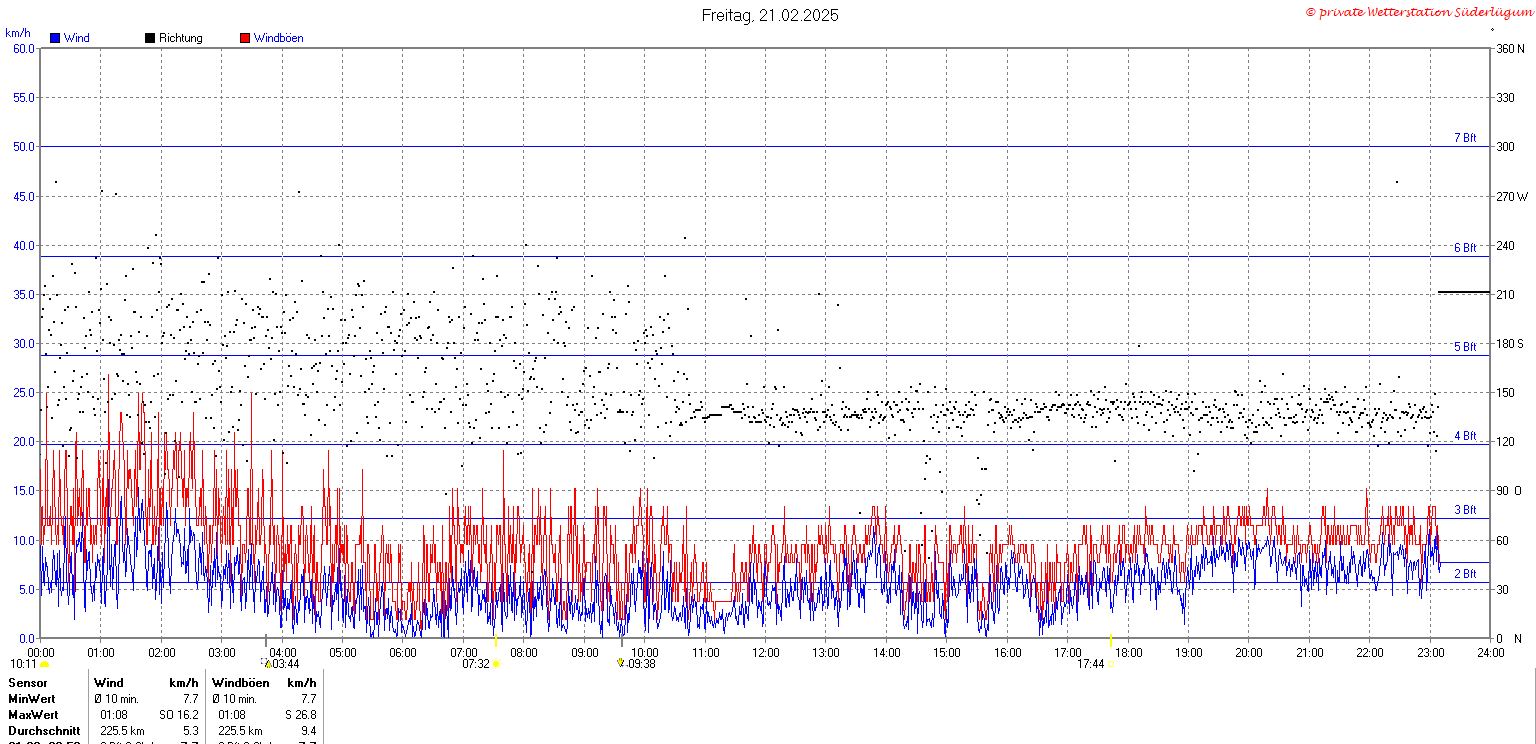
Task: Select the 5 Bft threshold label
Action: 1465,347
